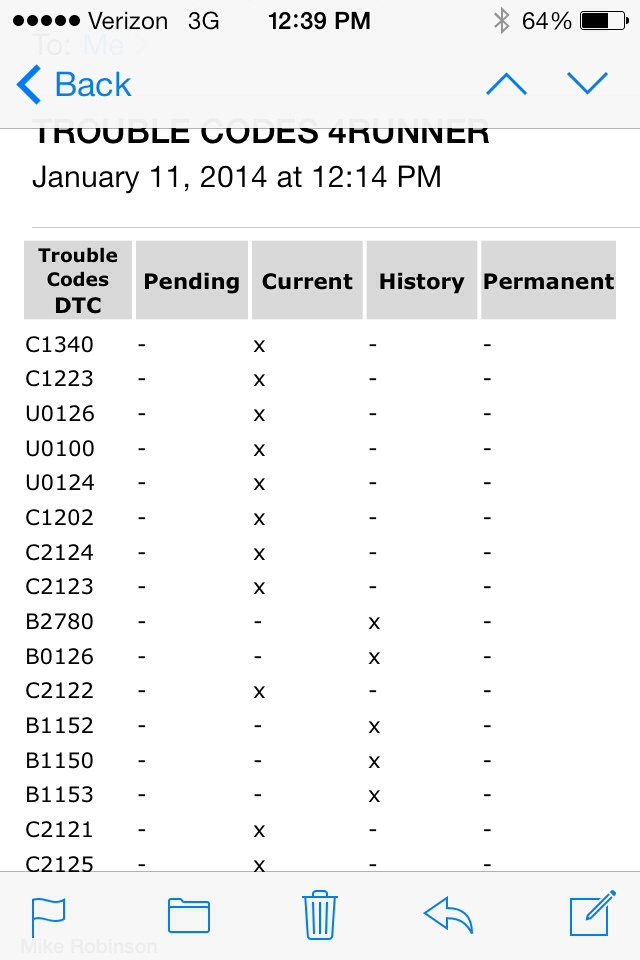The height and width of the screenshot is (960, 640).
Task: Compose new message with pencil icon
Action: coord(592,913)
